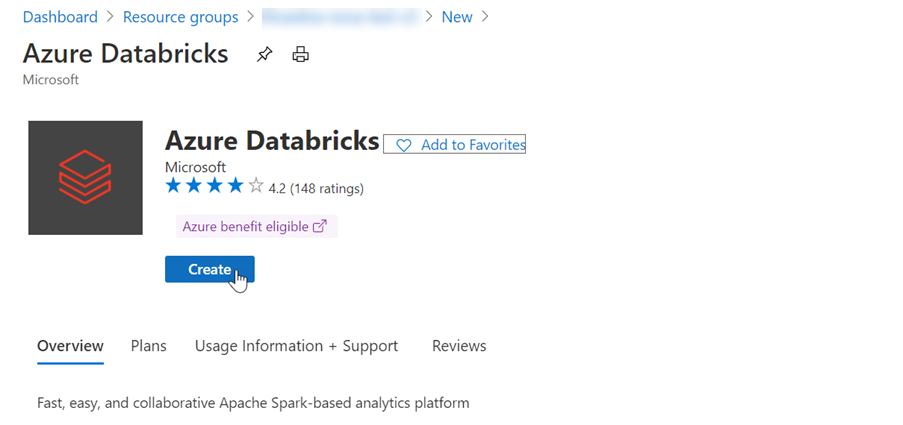The width and height of the screenshot is (903, 425).
Task: Click the large Azure Databricks page title
Action: coord(125,54)
